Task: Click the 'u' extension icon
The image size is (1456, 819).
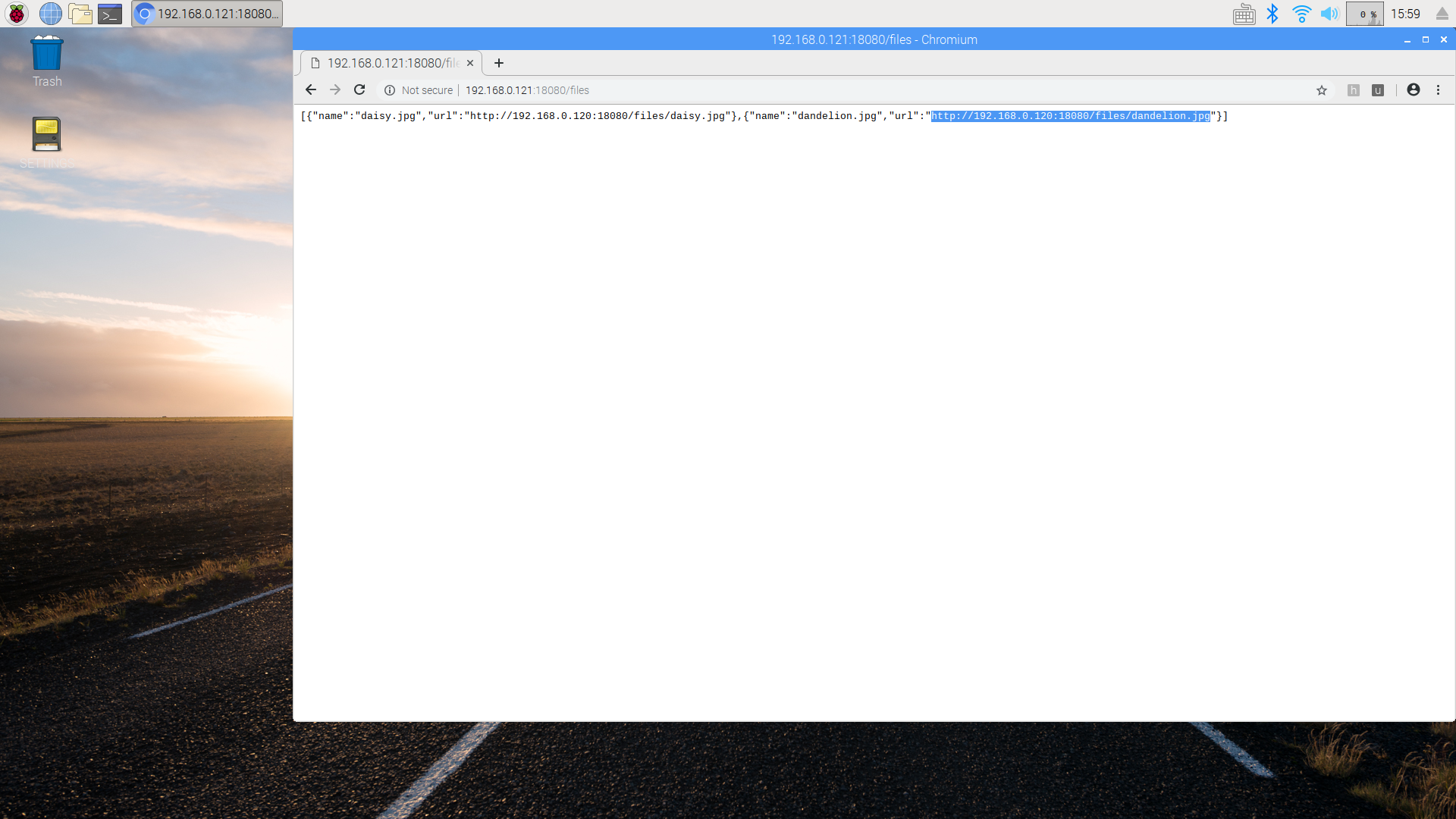Action: 1378,90
